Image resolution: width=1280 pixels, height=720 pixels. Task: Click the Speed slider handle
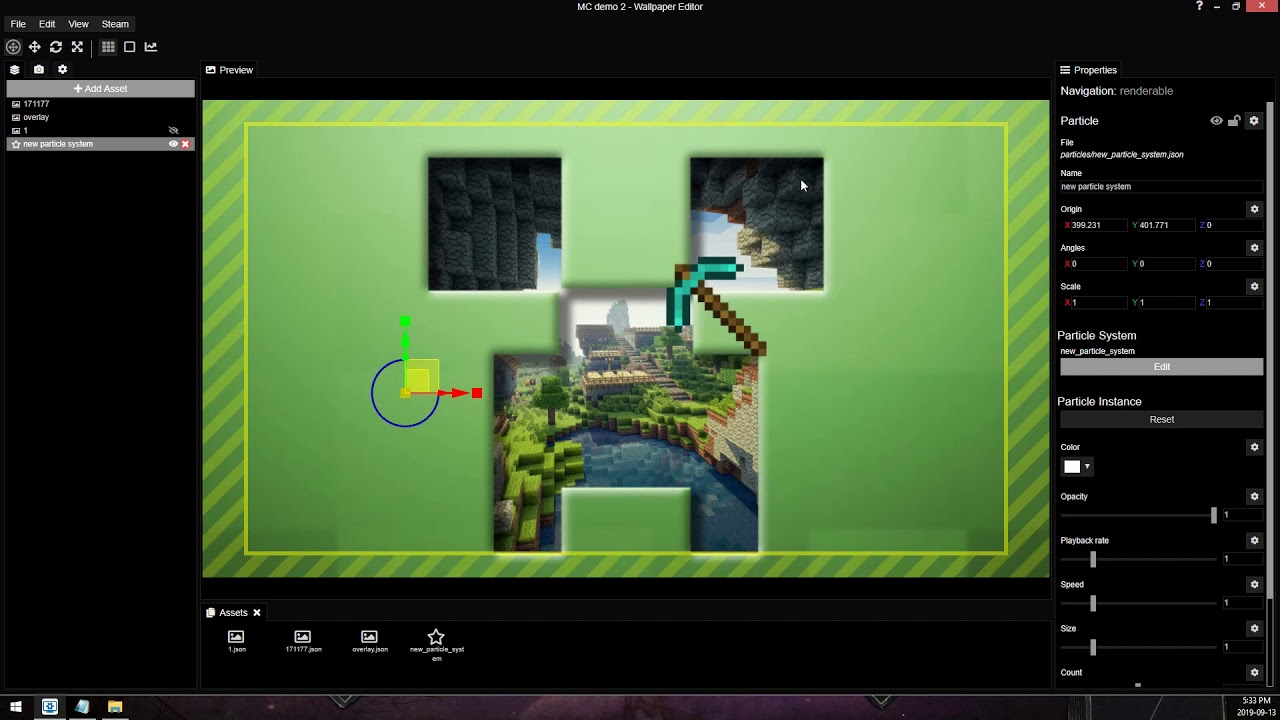pyautogui.click(x=1093, y=603)
